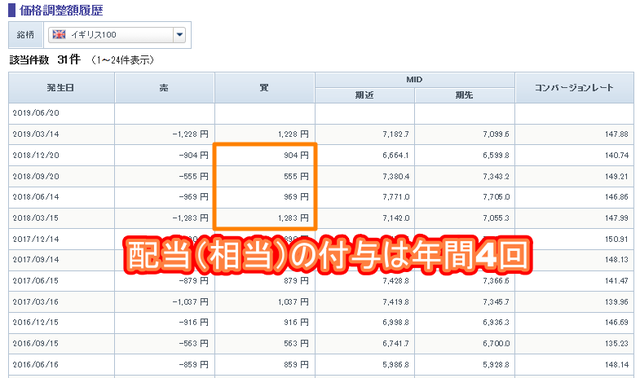Click the 買 value 916 円
This screenshot has width=640, height=378.
pos(296,322)
